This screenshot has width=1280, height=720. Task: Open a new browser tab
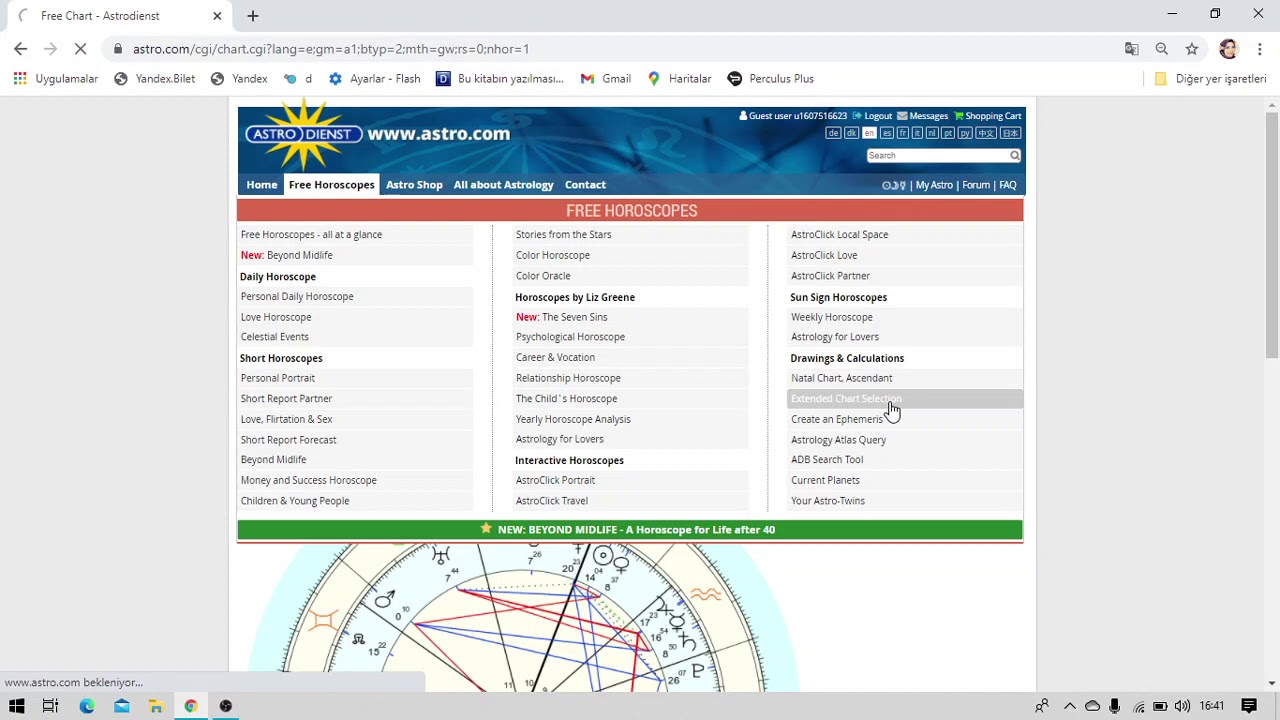coord(252,16)
